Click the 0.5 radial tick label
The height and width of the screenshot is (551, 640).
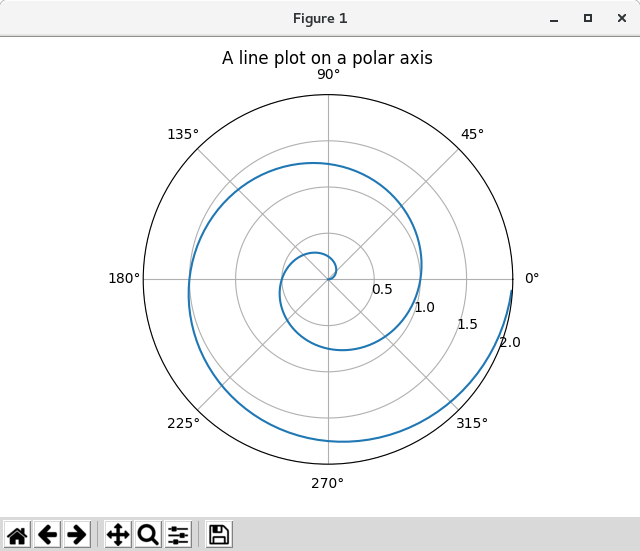382,289
